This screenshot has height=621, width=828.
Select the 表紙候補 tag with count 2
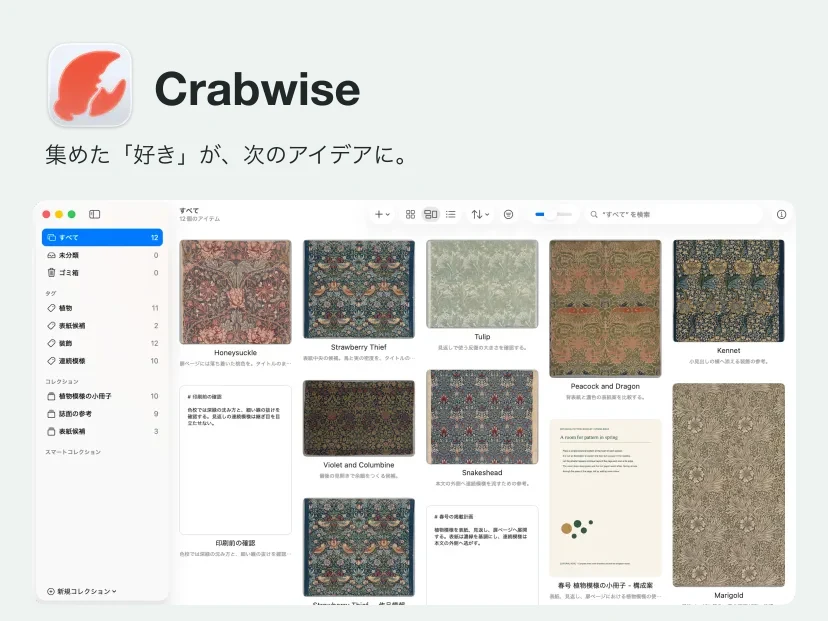coord(102,325)
